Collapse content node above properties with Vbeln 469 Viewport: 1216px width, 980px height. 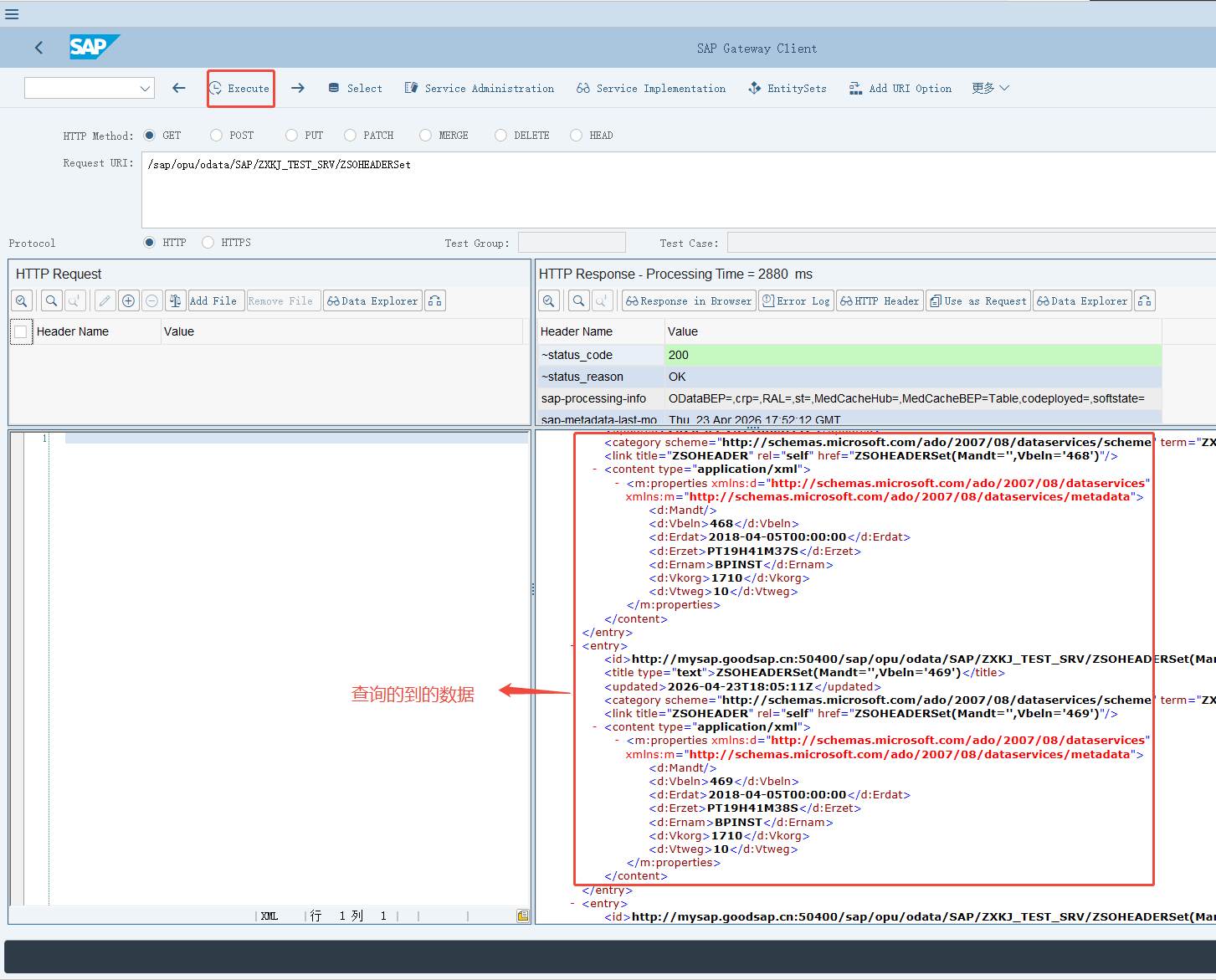point(595,727)
